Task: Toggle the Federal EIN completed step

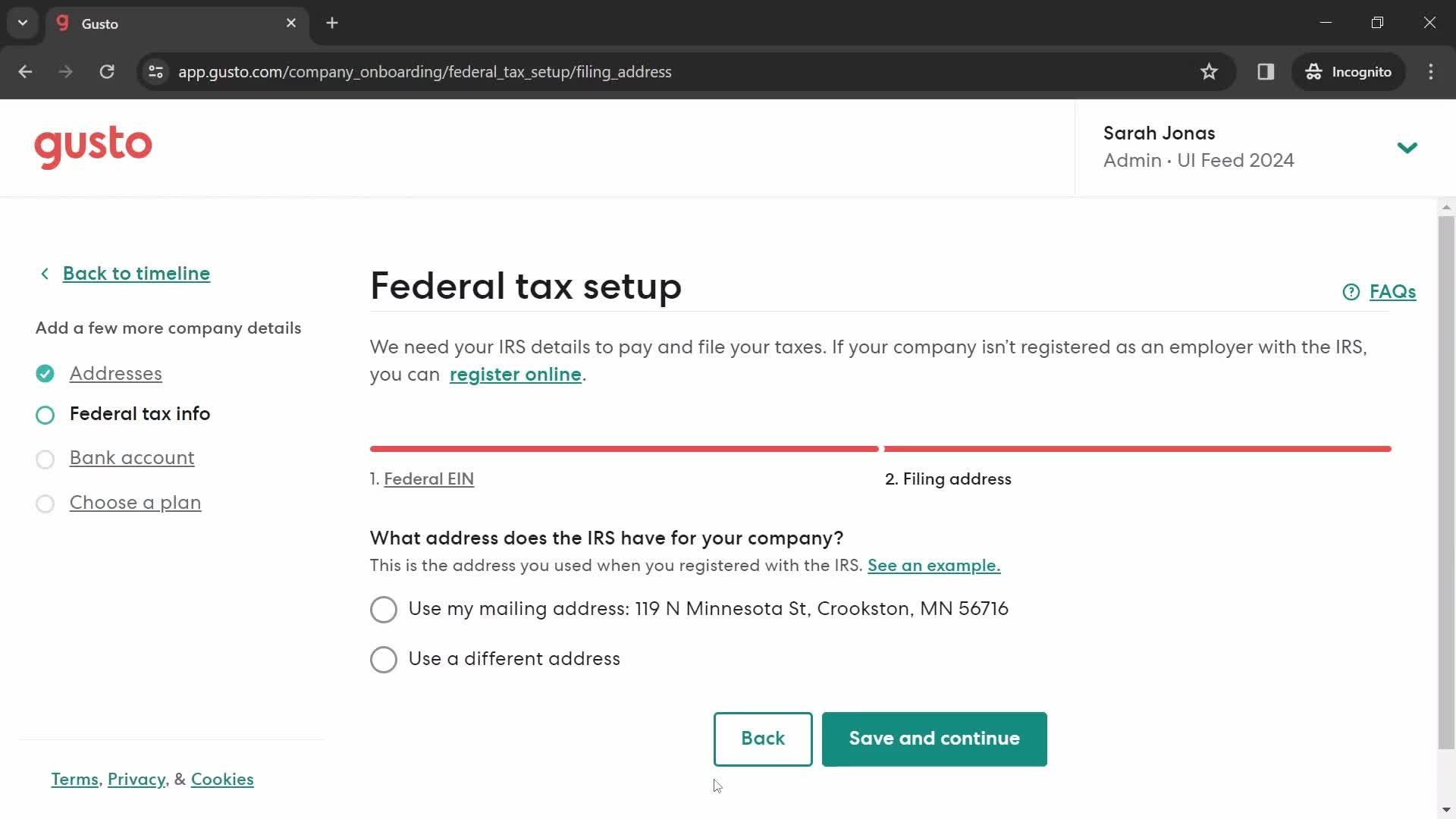Action: [428, 479]
